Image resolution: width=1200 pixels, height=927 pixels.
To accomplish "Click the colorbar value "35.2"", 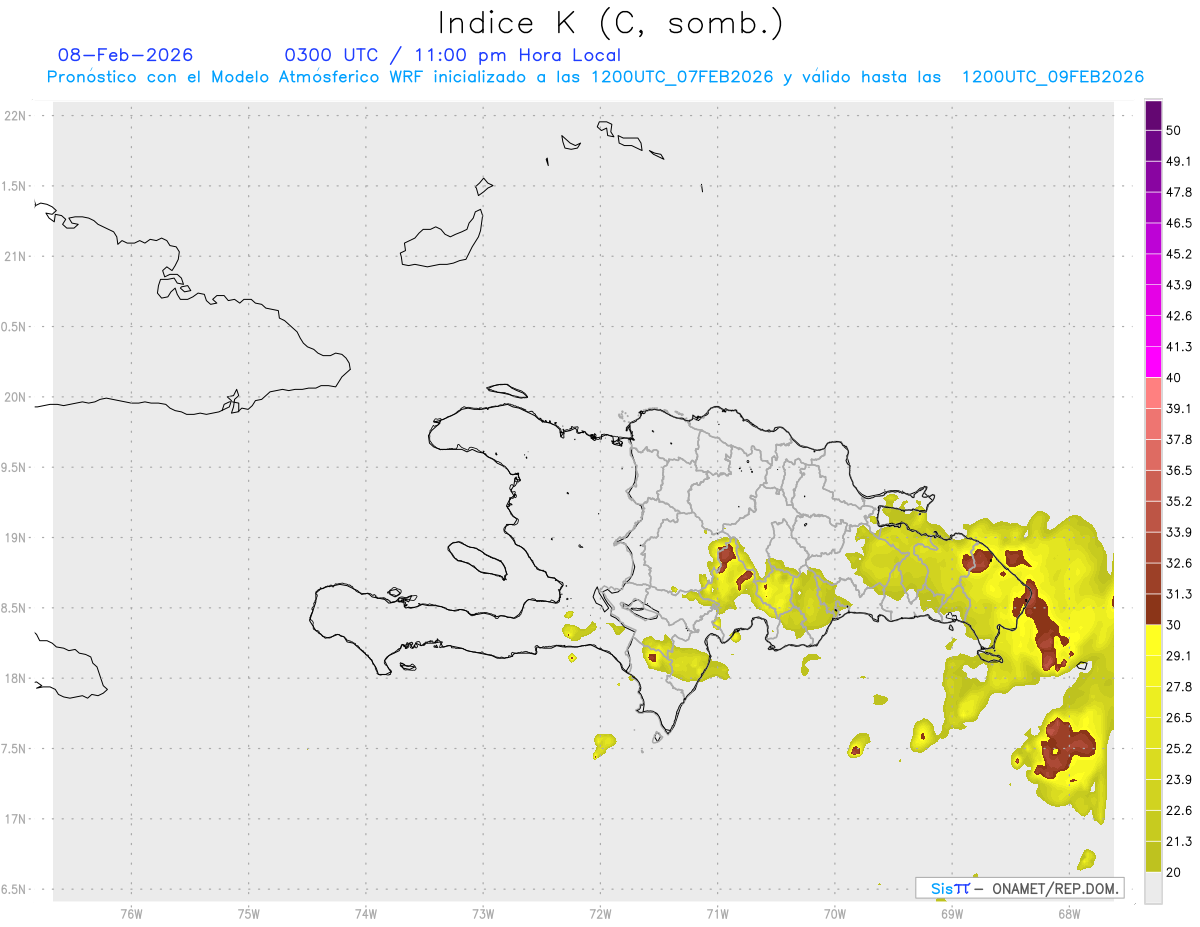I will pos(1179,501).
